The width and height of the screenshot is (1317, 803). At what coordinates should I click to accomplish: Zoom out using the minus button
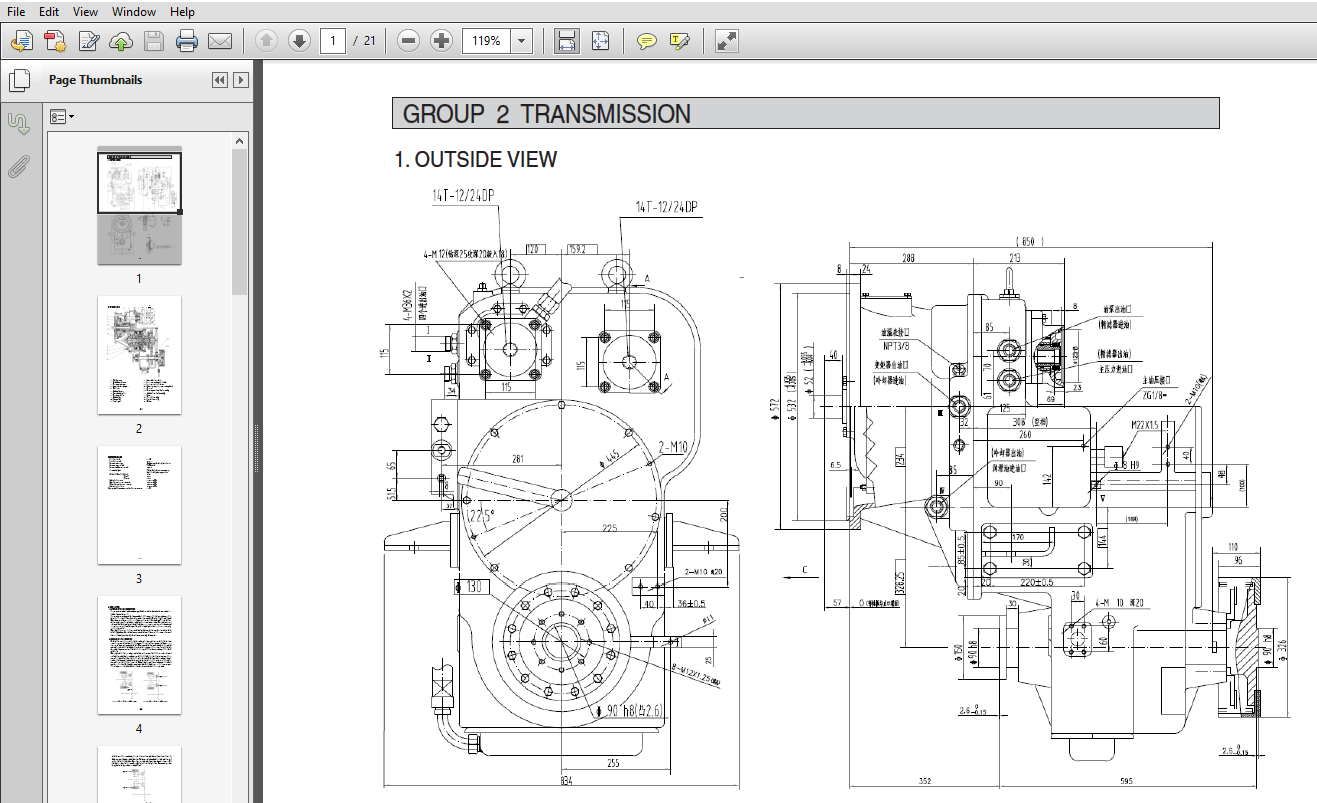click(x=408, y=41)
